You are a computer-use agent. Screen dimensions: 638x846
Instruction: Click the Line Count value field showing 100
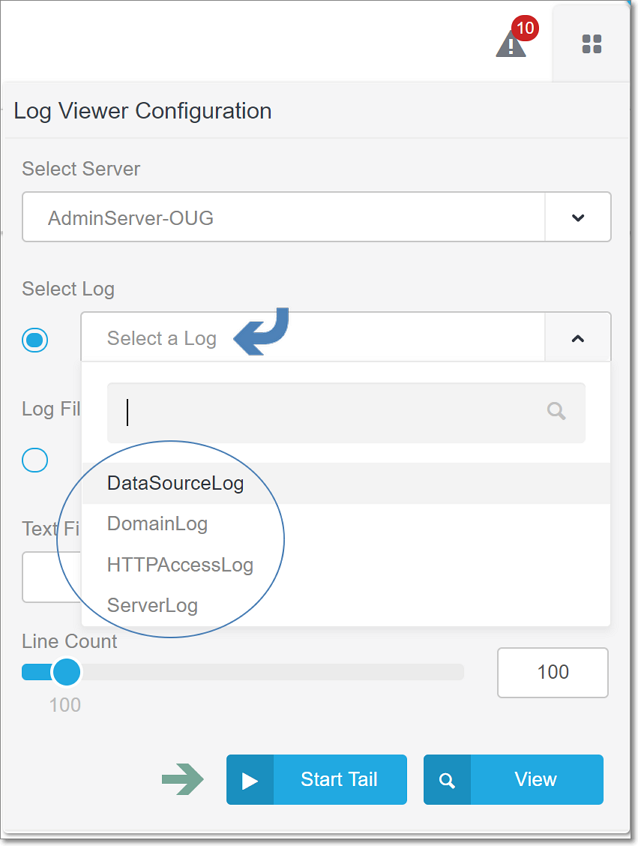tap(552, 672)
